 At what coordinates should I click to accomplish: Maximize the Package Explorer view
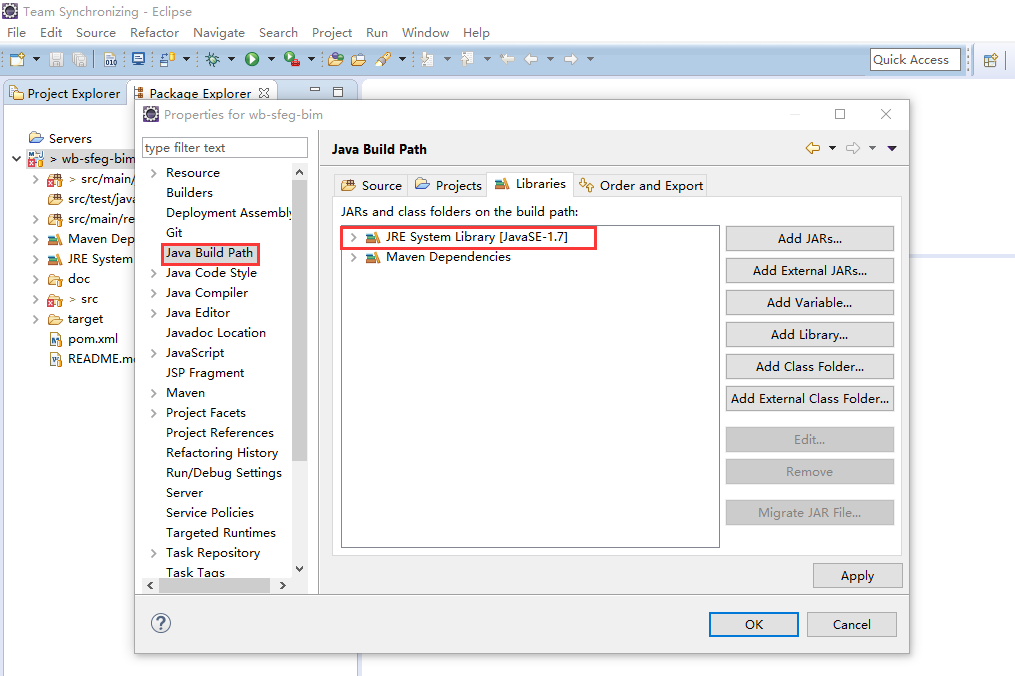pyautogui.click(x=338, y=92)
